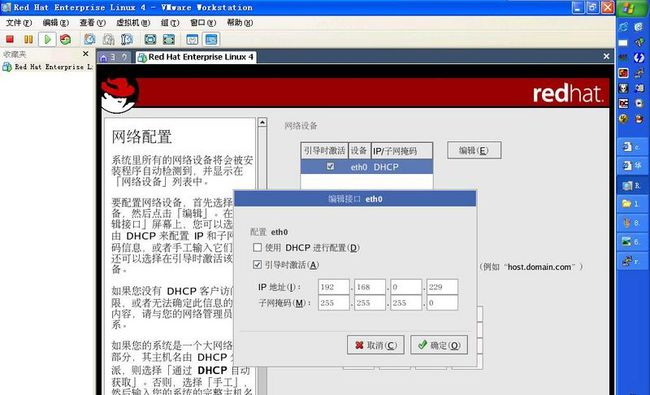
Task: Close the current VM tab
Action: [606, 56]
